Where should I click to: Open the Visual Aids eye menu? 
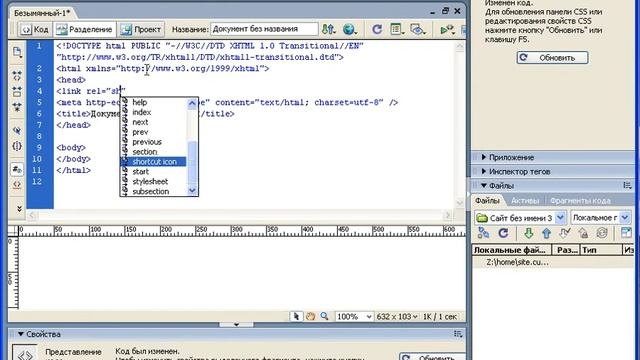[418, 29]
